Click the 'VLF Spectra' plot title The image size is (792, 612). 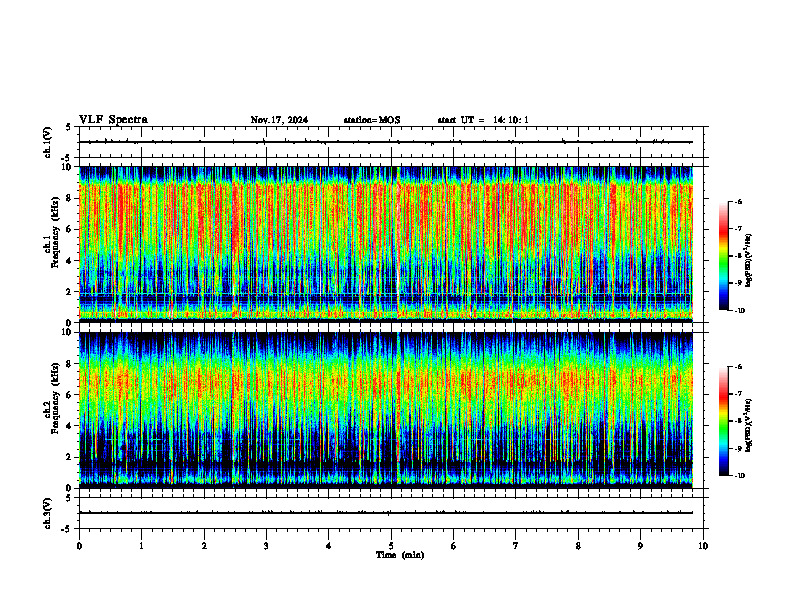tap(113, 120)
